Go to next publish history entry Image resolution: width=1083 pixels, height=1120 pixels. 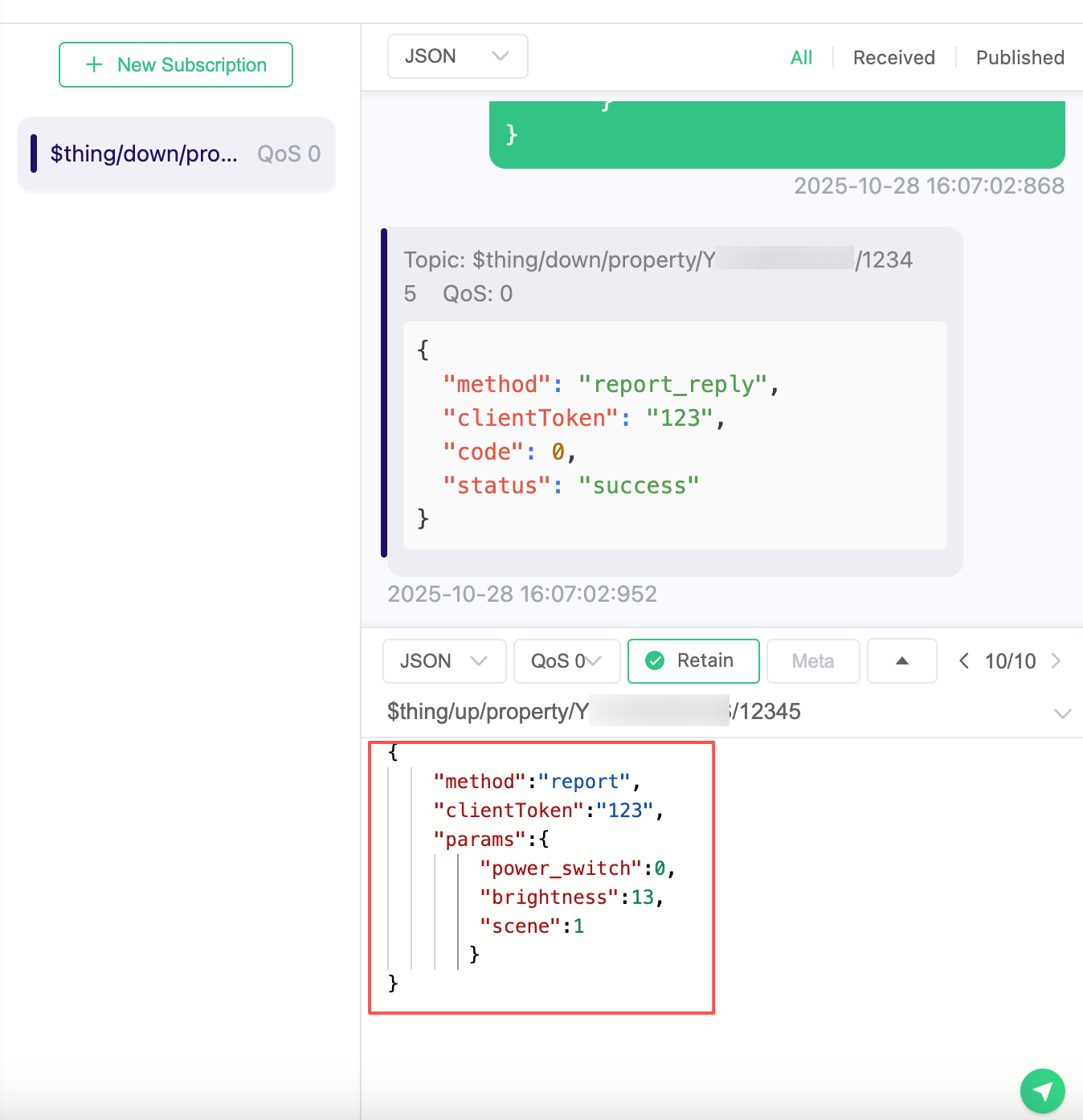coord(1056,661)
